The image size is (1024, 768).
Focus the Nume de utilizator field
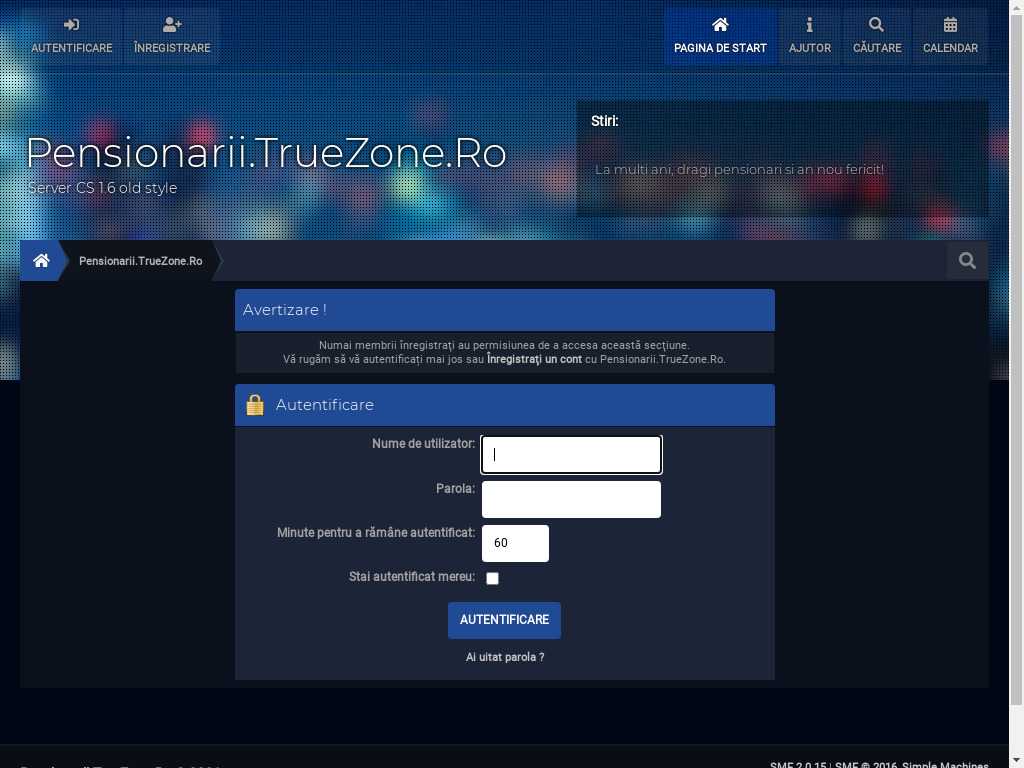571,455
